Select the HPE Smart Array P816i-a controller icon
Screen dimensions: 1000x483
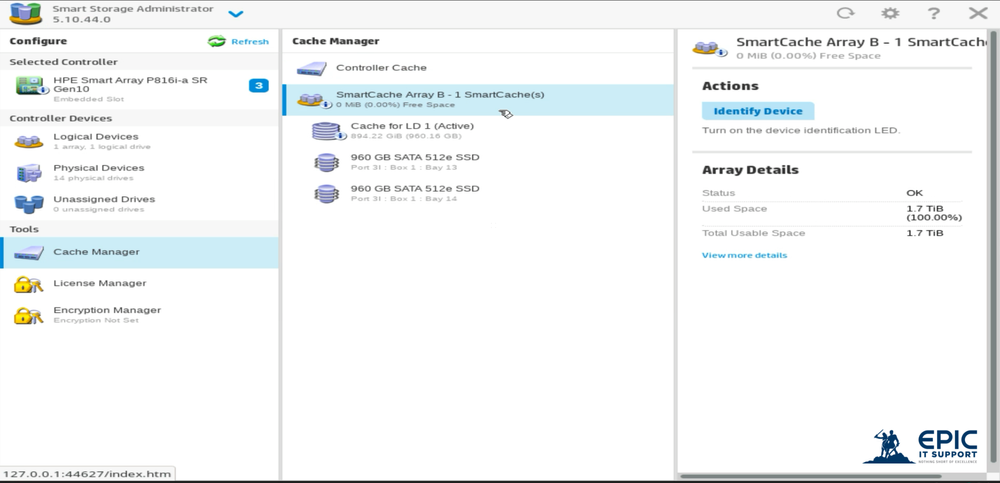click(30, 86)
